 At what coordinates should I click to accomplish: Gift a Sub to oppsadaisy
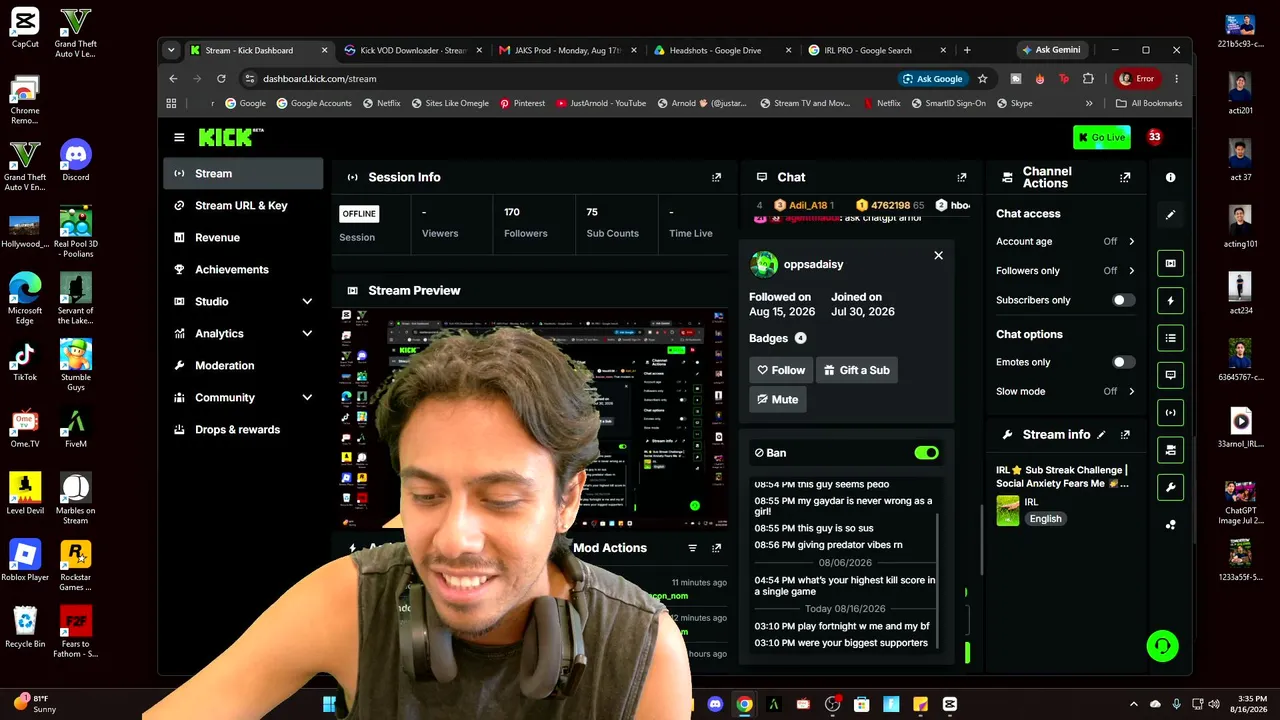(x=857, y=370)
